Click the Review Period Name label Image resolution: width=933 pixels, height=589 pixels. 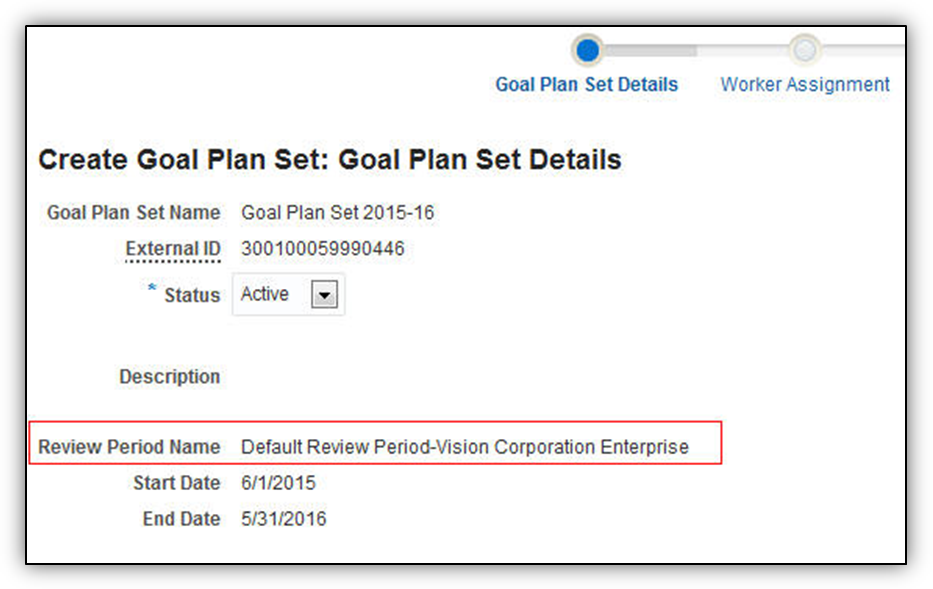[129, 447]
